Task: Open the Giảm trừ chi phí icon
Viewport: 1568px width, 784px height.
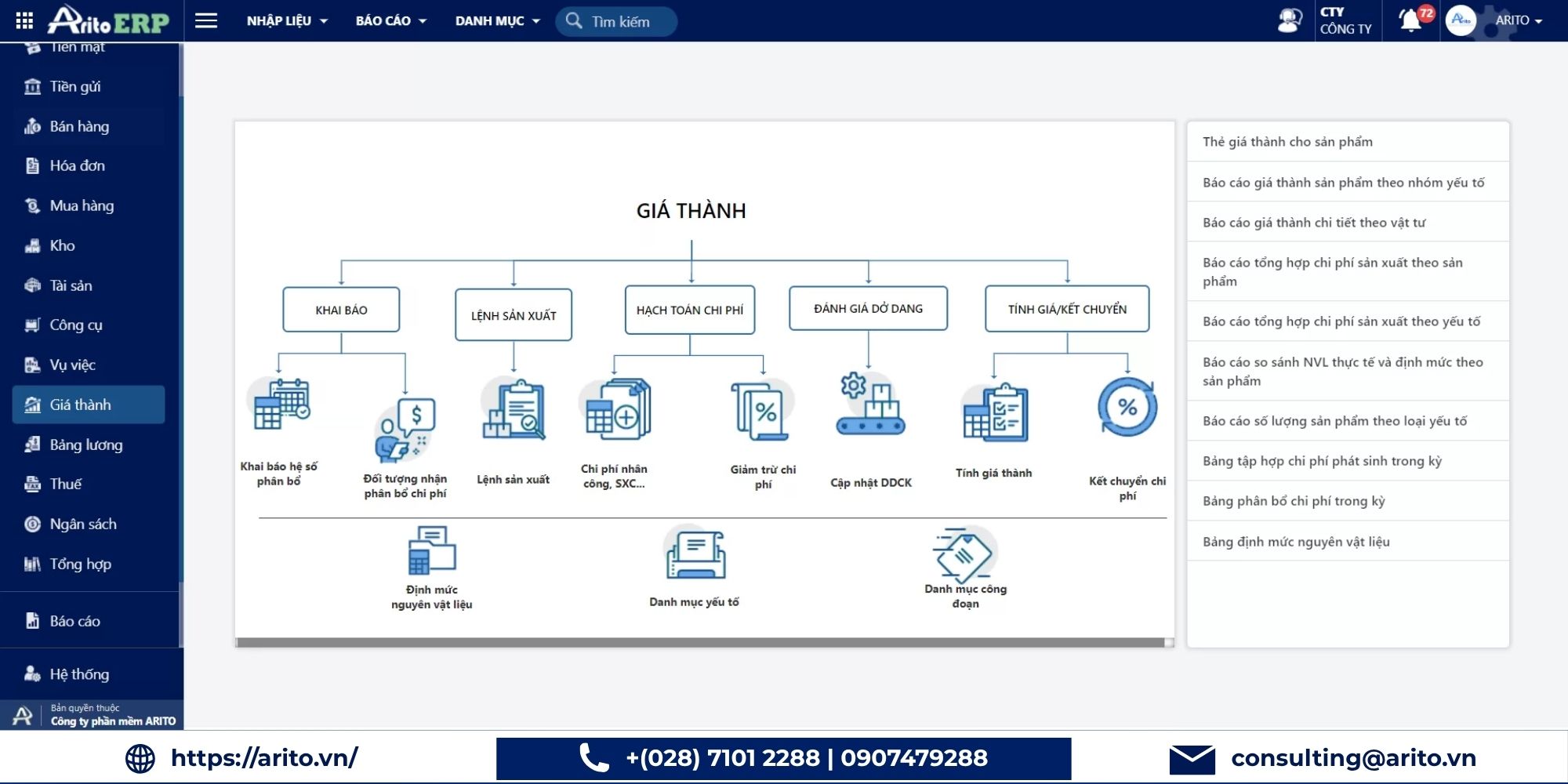Action: coord(763,409)
